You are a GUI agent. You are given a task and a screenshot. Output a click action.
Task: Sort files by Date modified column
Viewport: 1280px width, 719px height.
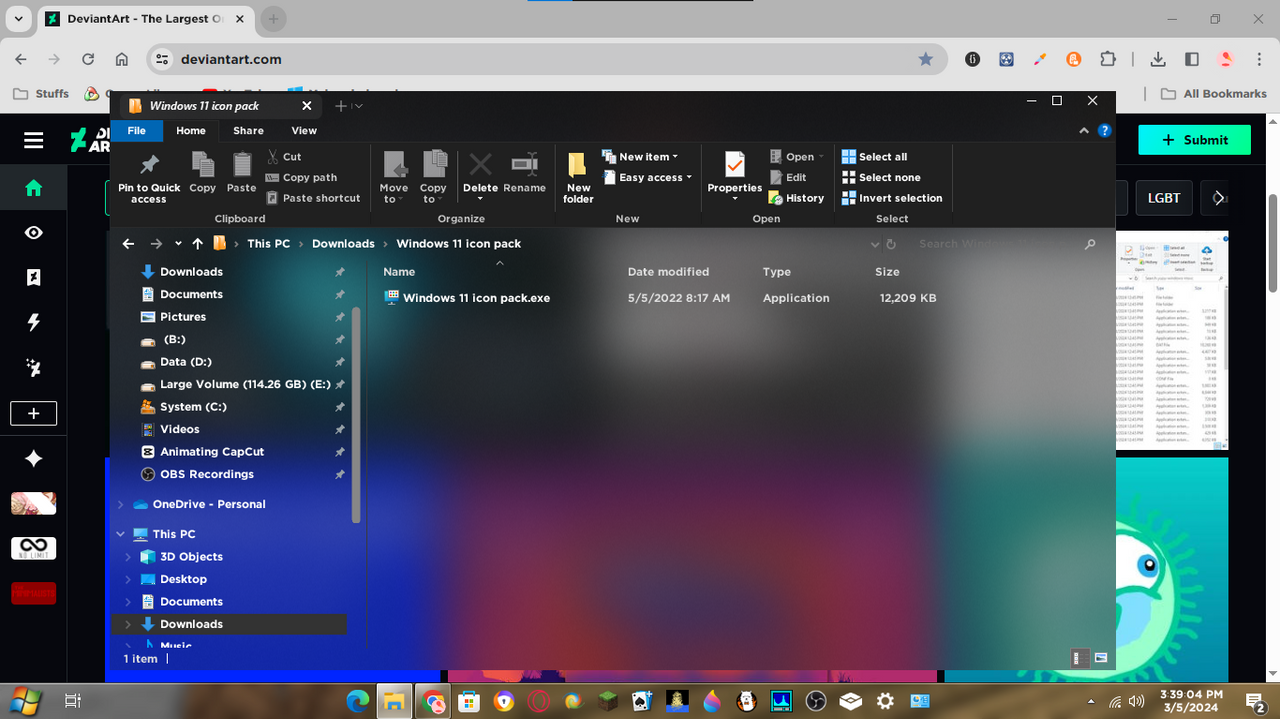click(x=668, y=272)
